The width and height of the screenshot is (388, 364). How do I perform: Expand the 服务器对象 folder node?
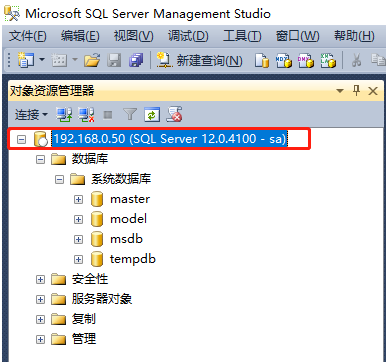(40, 299)
